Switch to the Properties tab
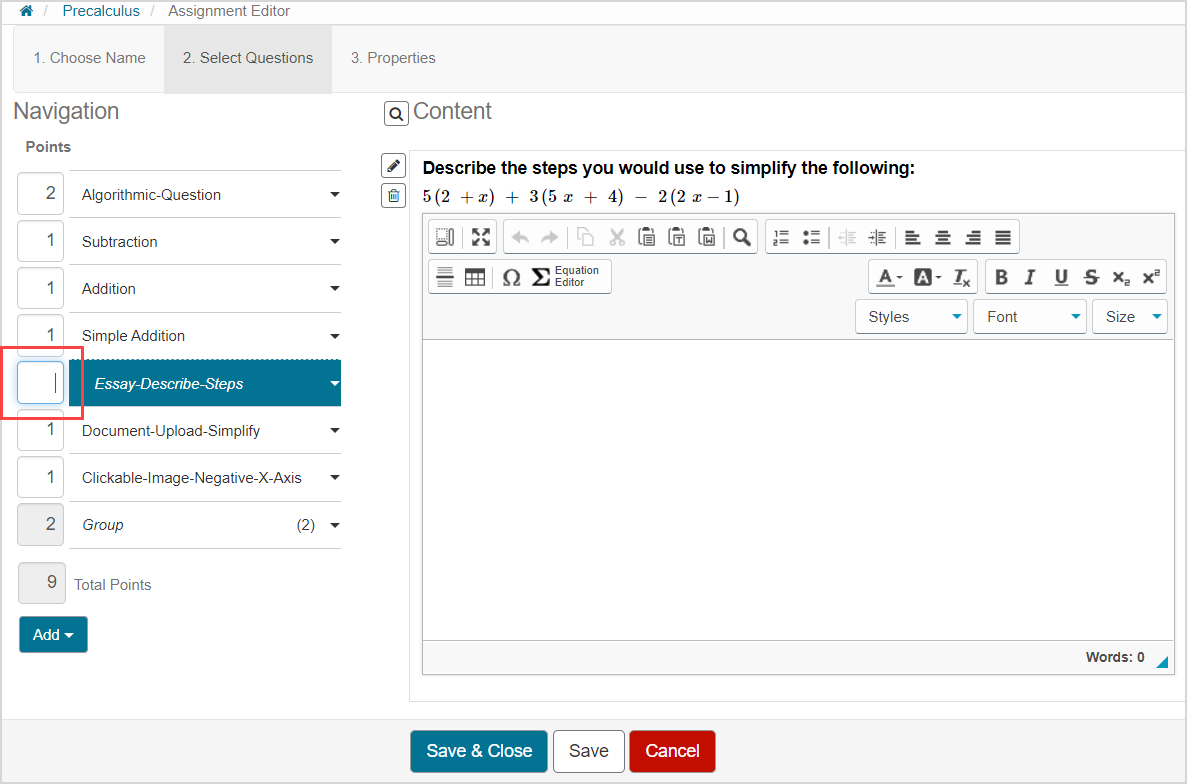Viewport: 1187px width, 784px height. (x=393, y=58)
